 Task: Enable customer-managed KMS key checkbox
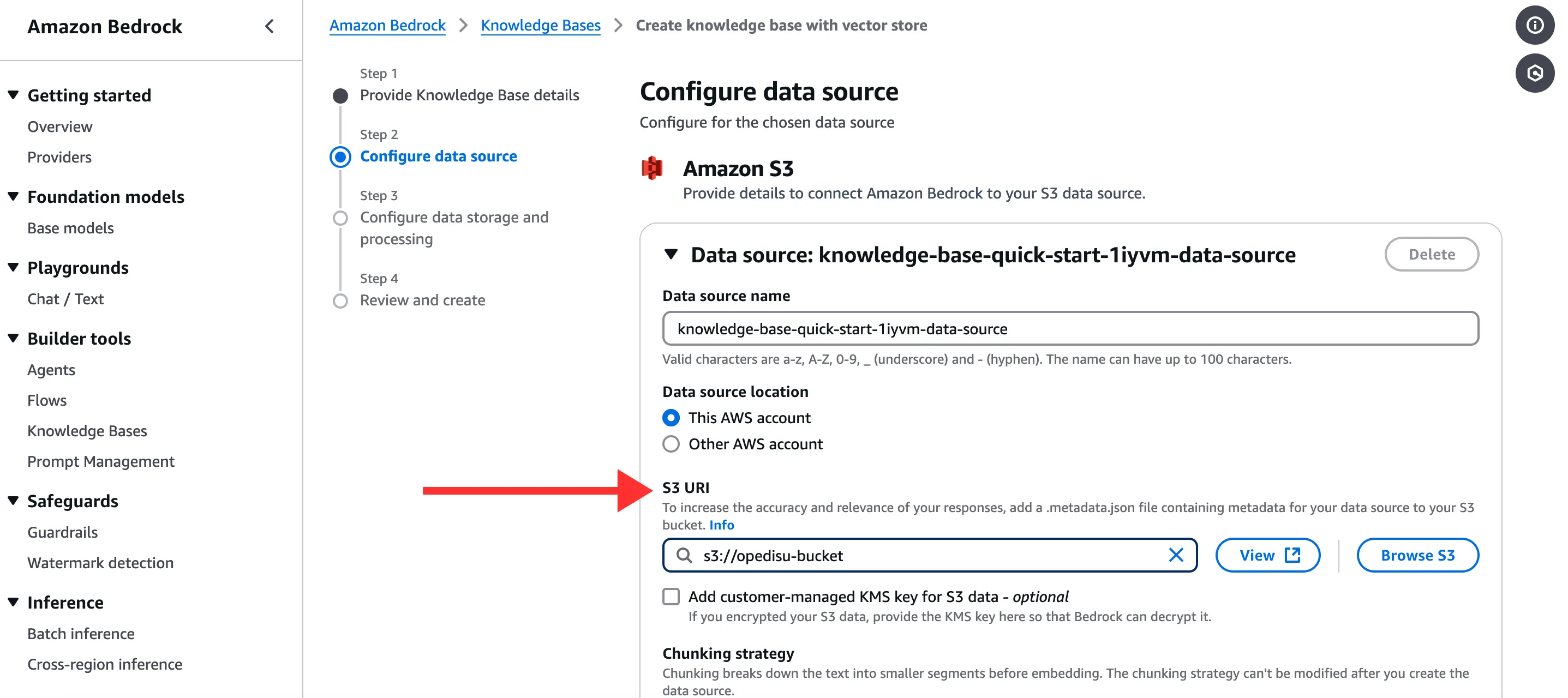[x=671, y=596]
